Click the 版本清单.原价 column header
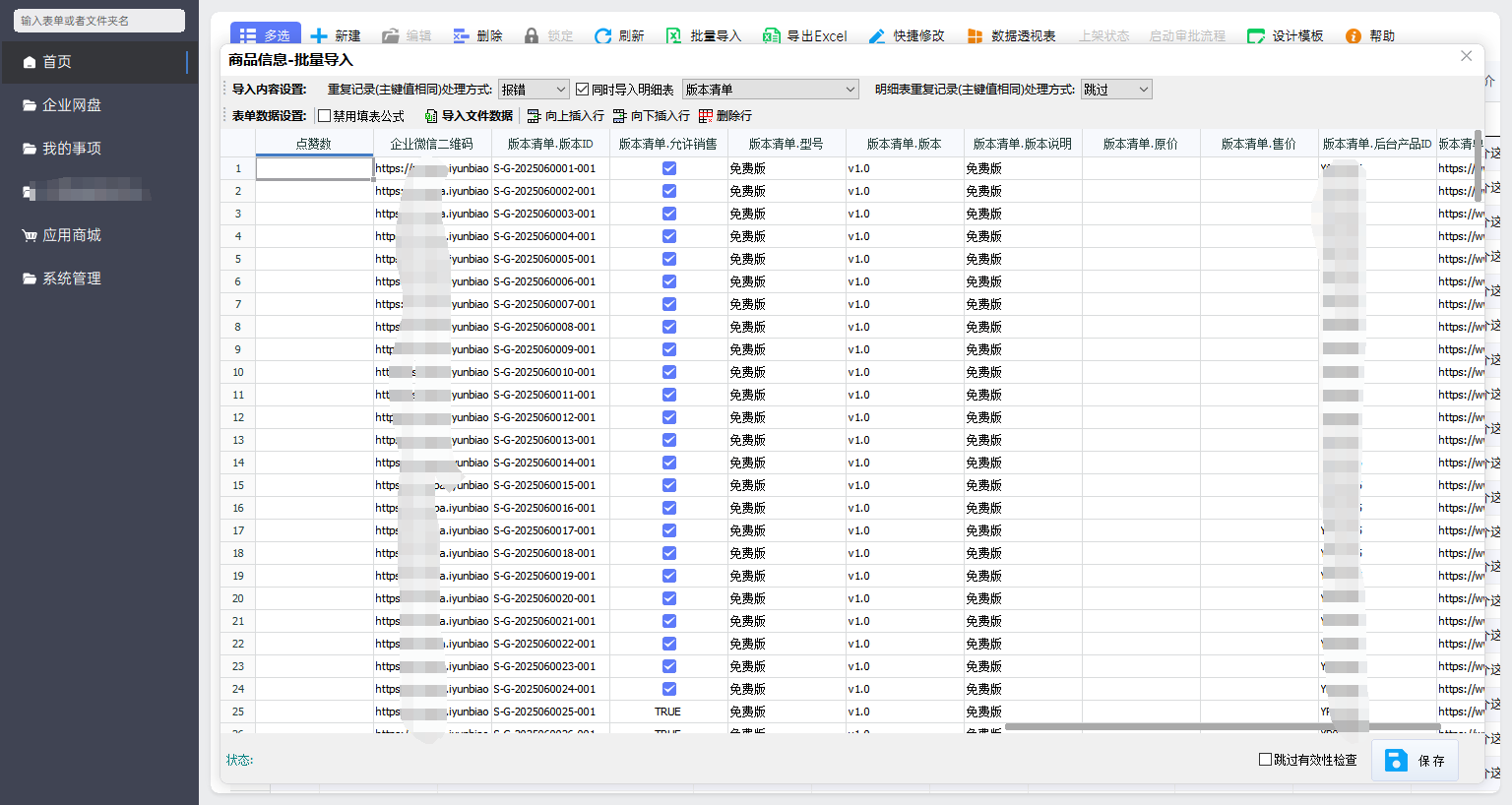The width and height of the screenshot is (1512, 805). (1141, 144)
